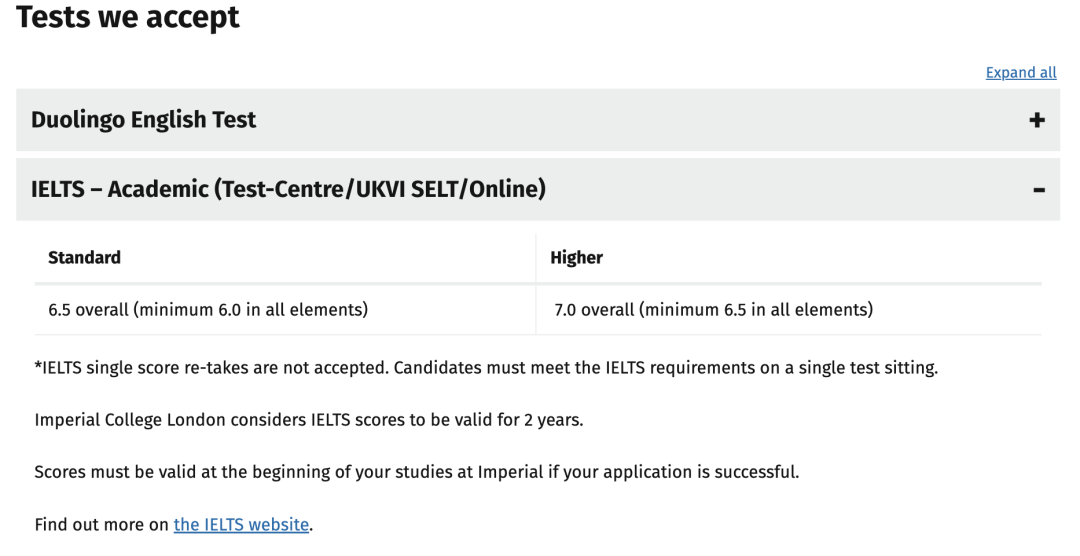Screen dimensions: 1080x556
Task: Collapse the IELTS Academic accordion section
Action: 538,189
